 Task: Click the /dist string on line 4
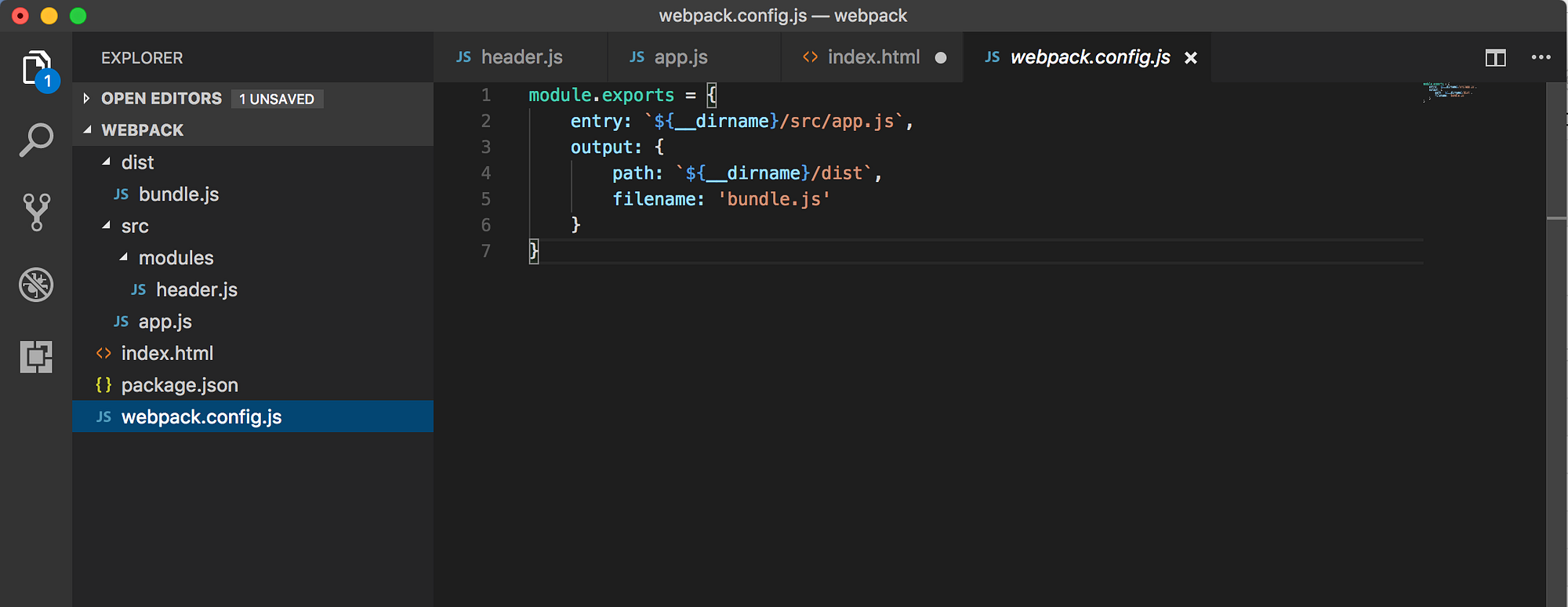tap(837, 173)
